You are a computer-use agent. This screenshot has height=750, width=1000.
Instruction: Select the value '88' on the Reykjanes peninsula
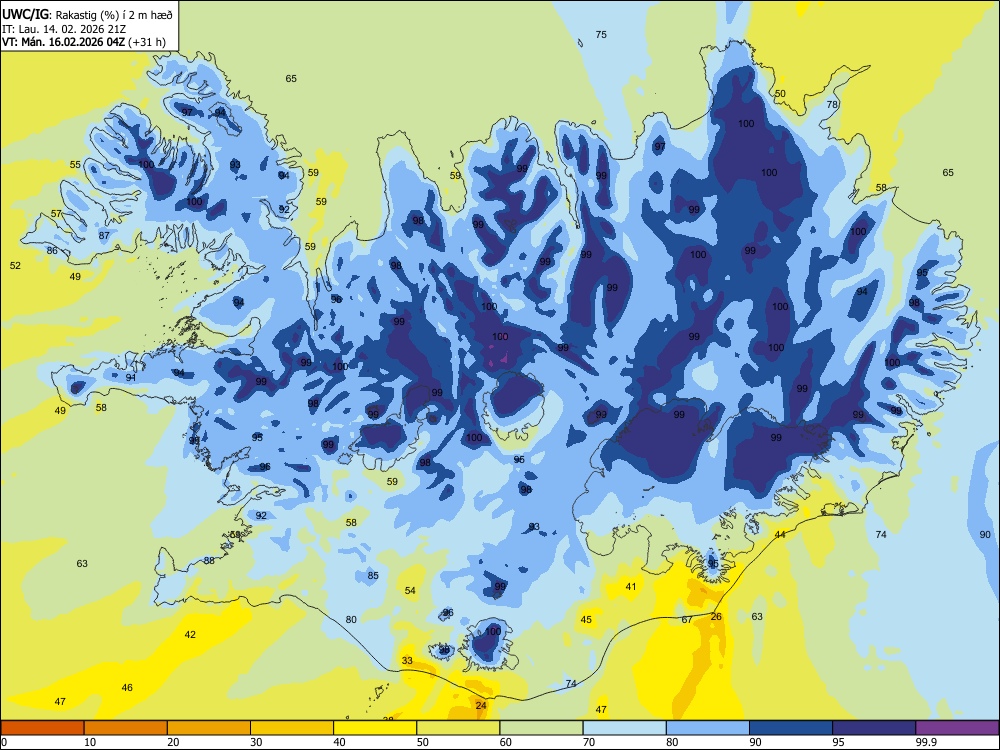(x=209, y=561)
